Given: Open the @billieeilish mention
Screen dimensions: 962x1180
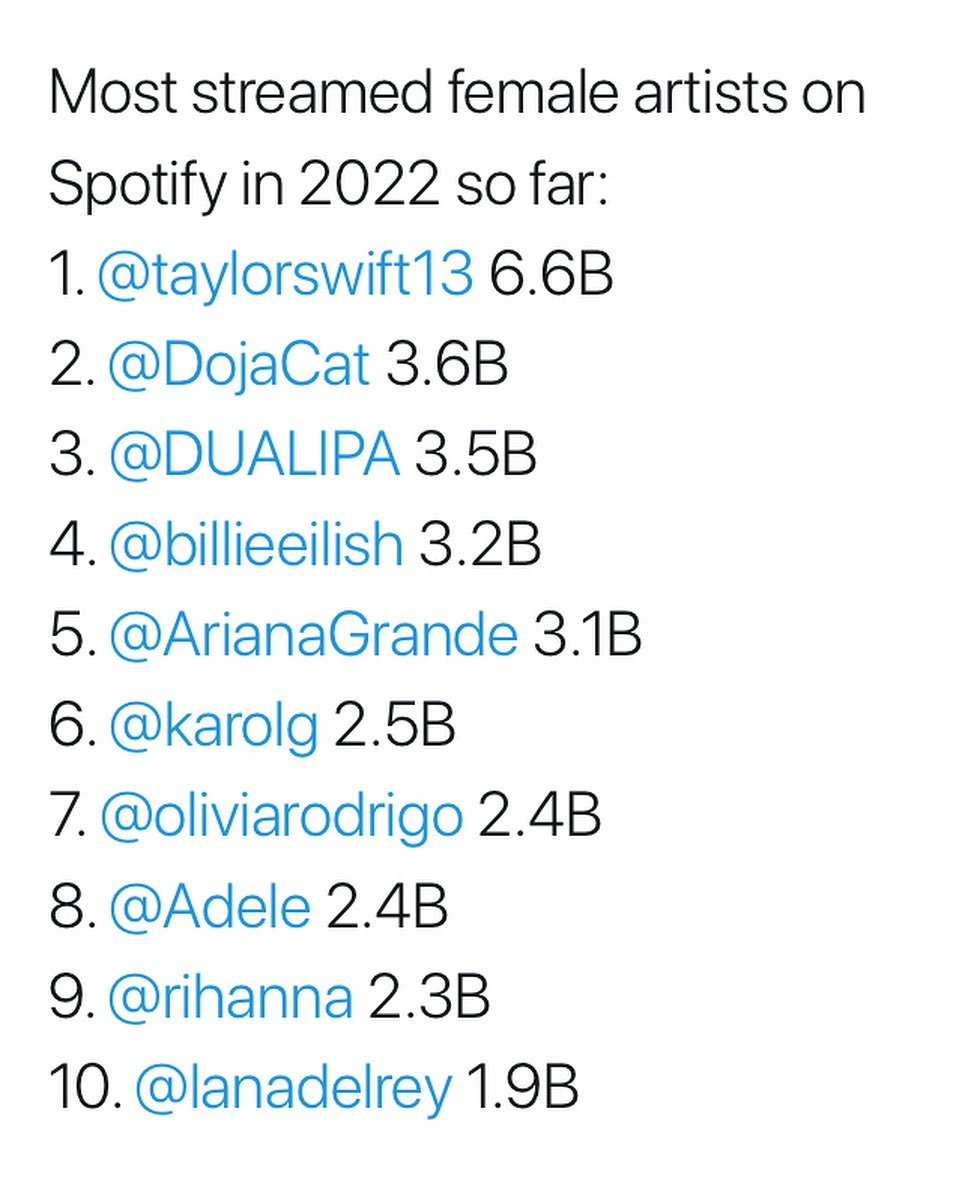Looking at the screenshot, I should (x=255, y=545).
